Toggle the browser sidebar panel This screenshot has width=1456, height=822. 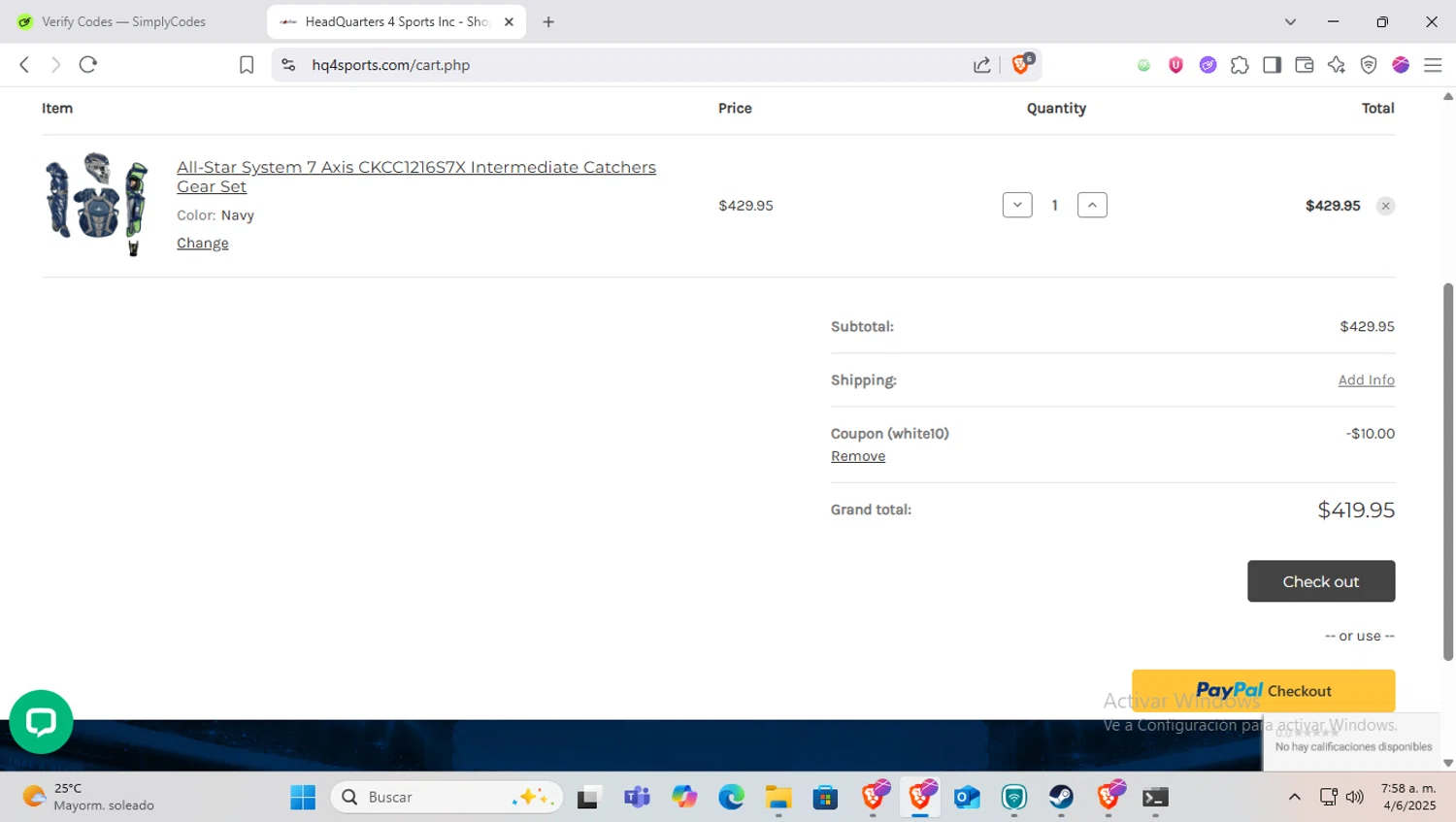pyautogui.click(x=1272, y=65)
